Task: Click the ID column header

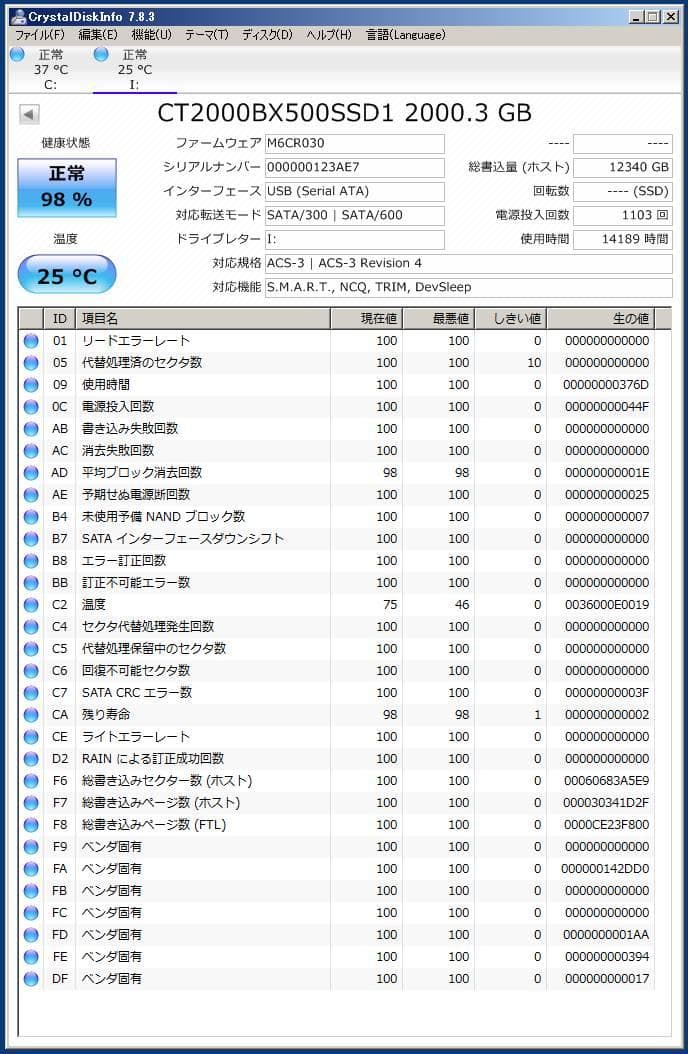Action: (60, 319)
